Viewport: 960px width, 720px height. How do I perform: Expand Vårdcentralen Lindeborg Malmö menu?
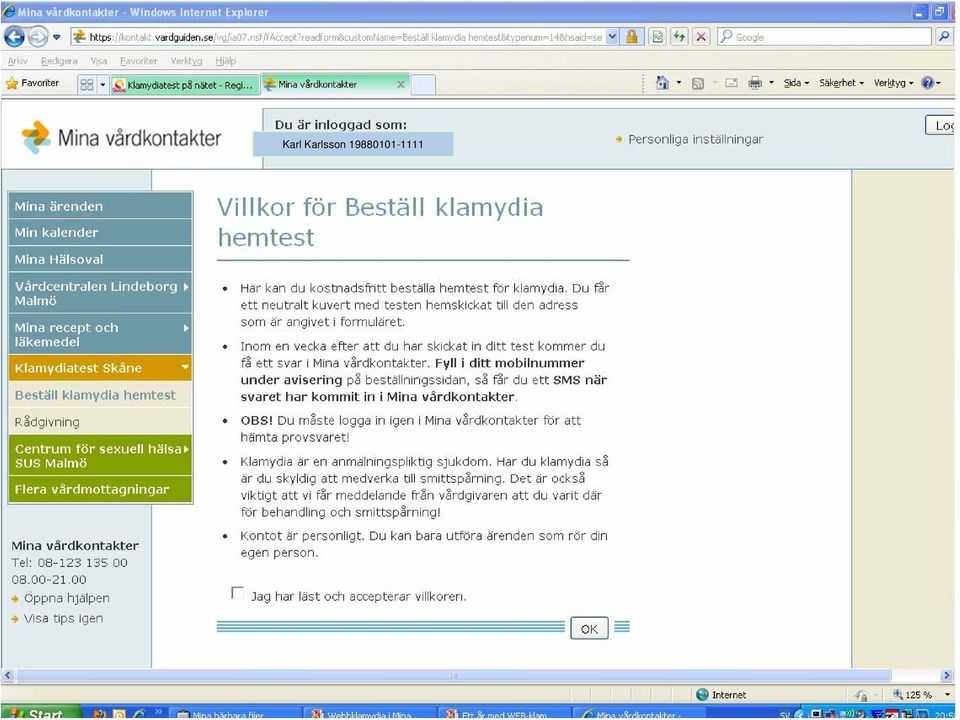coord(100,293)
